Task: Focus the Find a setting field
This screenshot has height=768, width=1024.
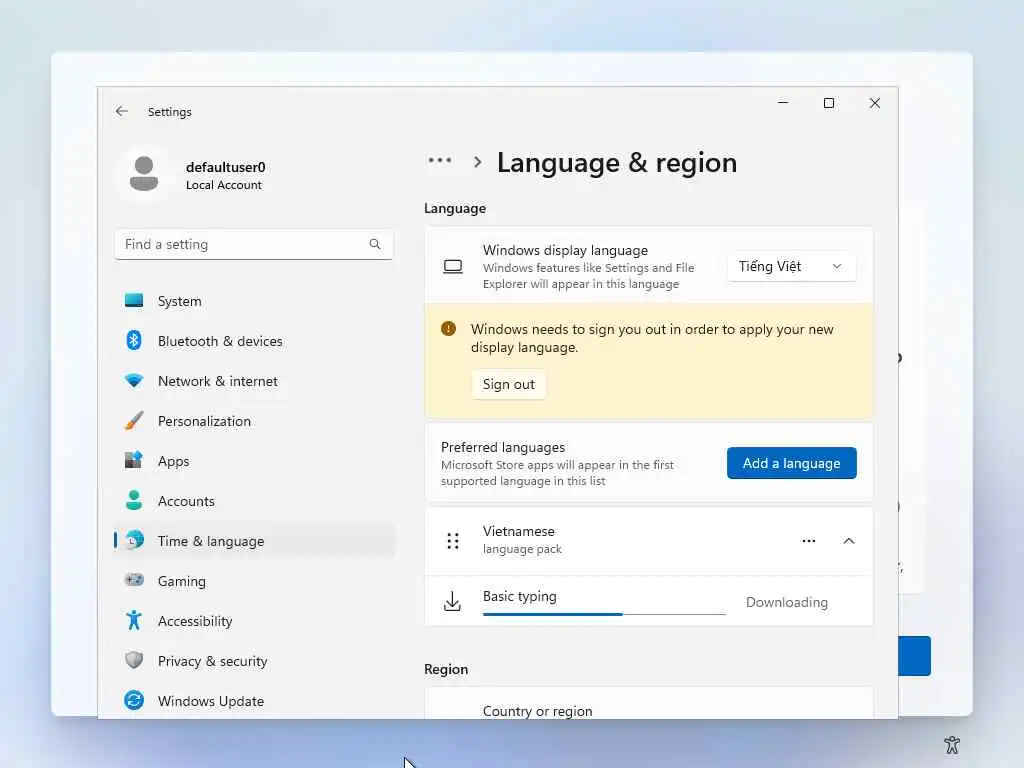Action: coord(253,244)
